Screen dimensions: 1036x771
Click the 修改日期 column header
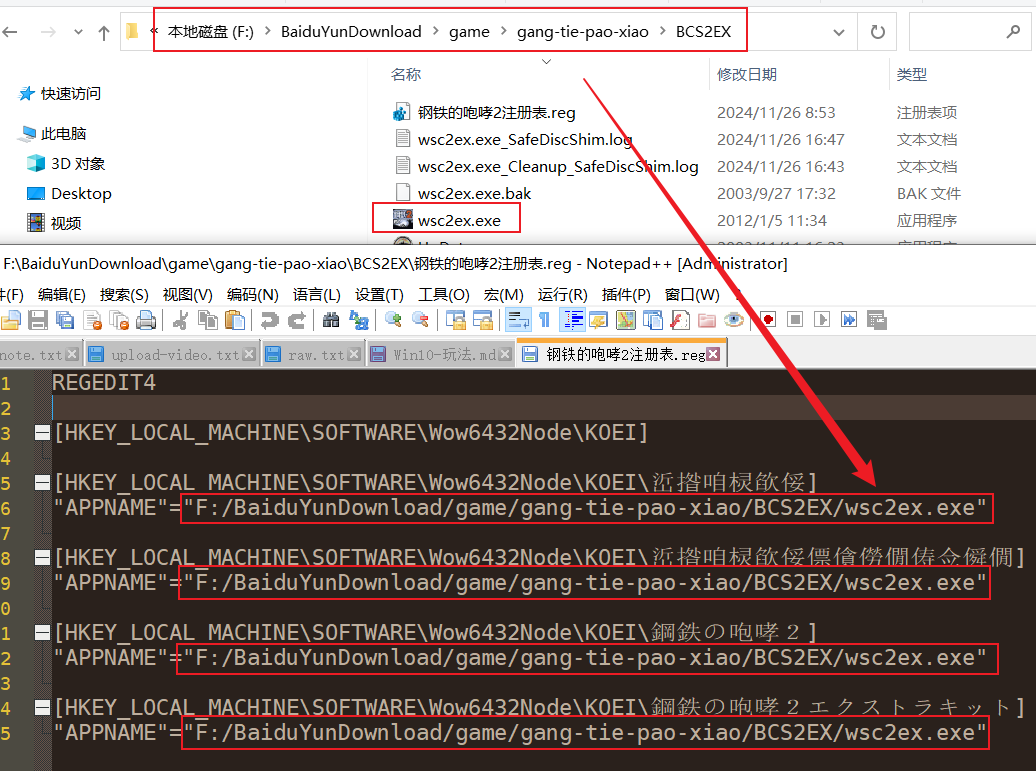746,73
